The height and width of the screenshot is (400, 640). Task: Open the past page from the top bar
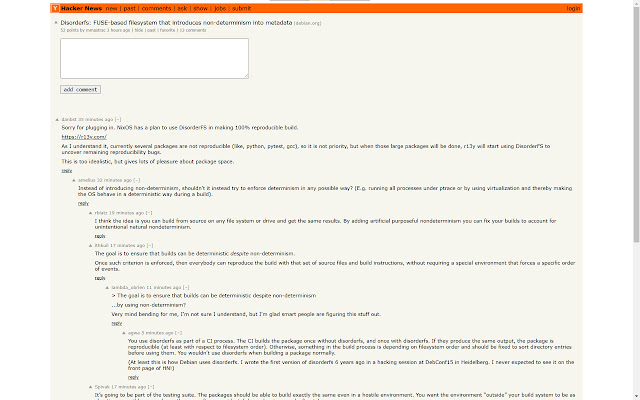(x=129, y=8)
